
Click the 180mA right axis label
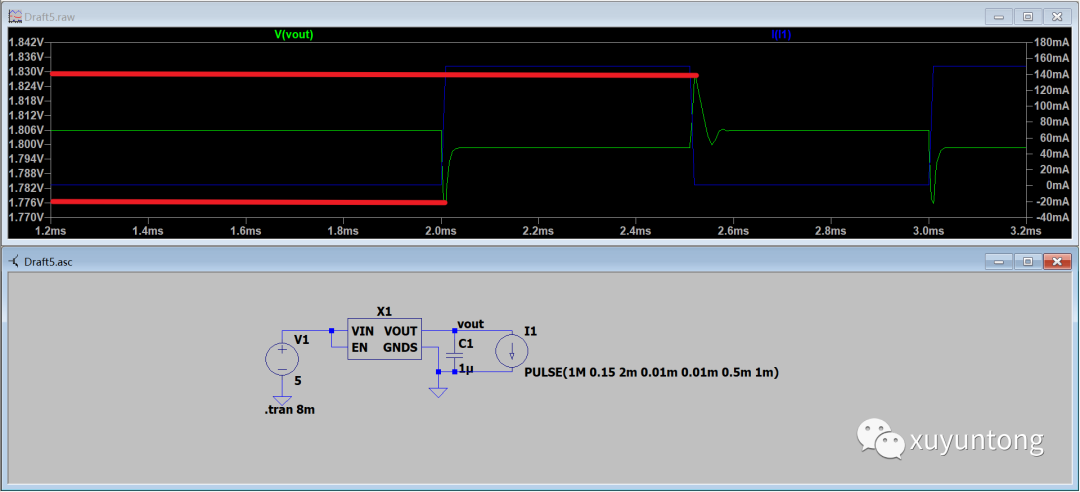(x=1050, y=42)
